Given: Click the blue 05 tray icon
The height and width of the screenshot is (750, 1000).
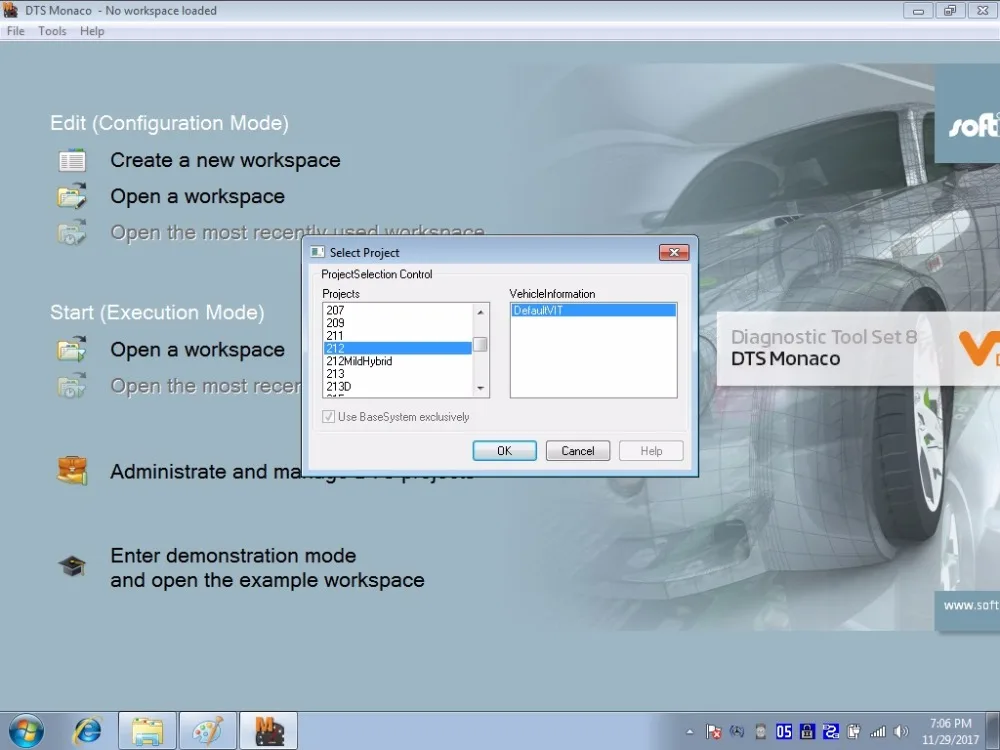Looking at the screenshot, I should click(784, 732).
